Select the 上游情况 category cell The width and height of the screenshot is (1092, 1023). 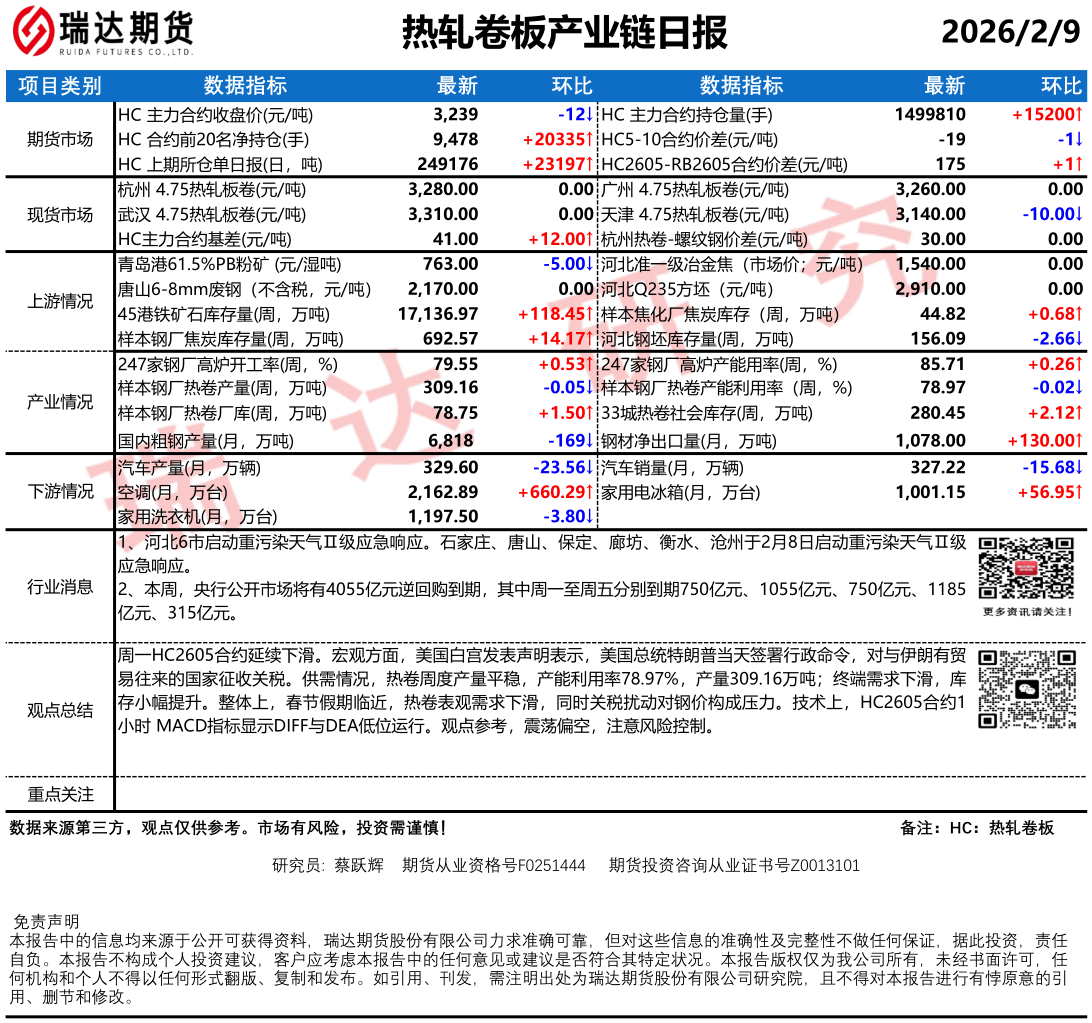60,302
